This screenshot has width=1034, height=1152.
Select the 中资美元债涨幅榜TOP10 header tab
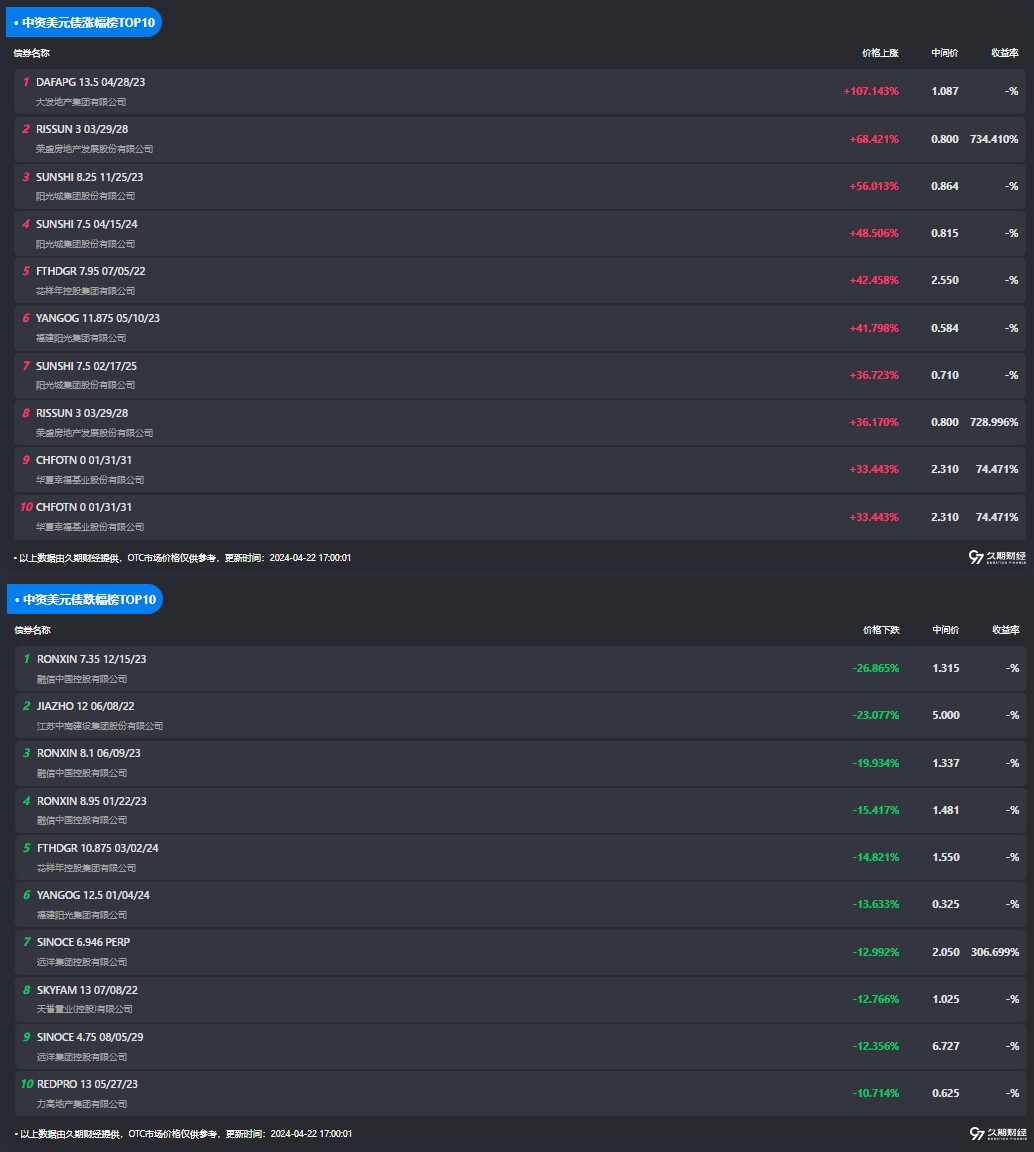pyautogui.click(x=84, y=22)
